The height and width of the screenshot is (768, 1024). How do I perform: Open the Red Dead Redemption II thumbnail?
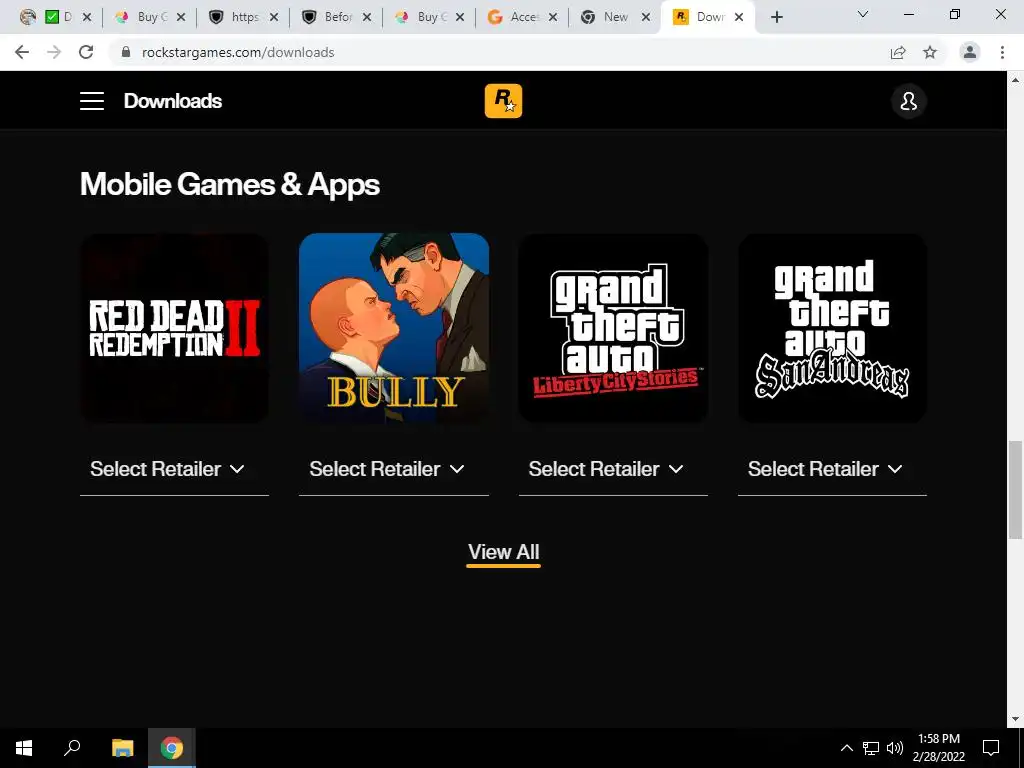174,328
